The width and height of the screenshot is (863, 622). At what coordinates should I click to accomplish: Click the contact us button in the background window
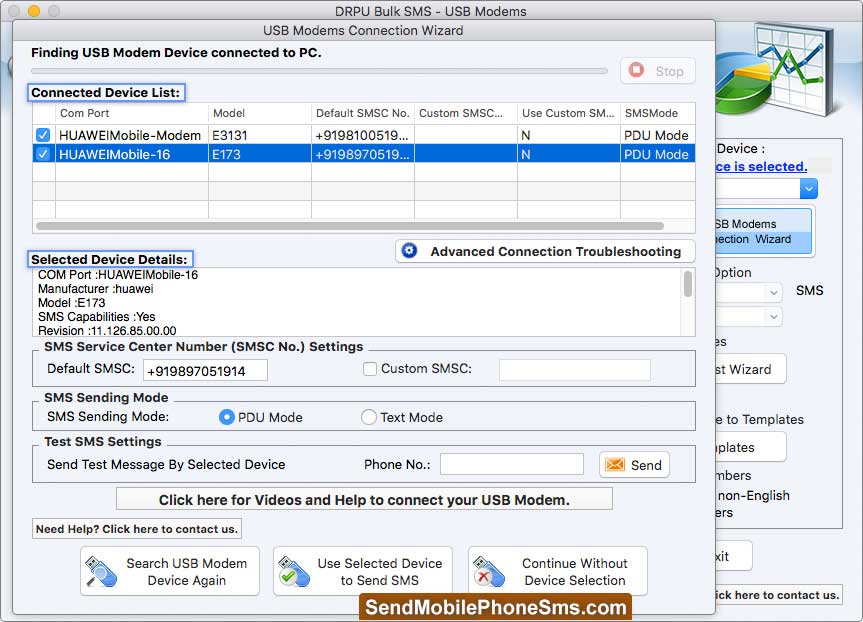779,594
